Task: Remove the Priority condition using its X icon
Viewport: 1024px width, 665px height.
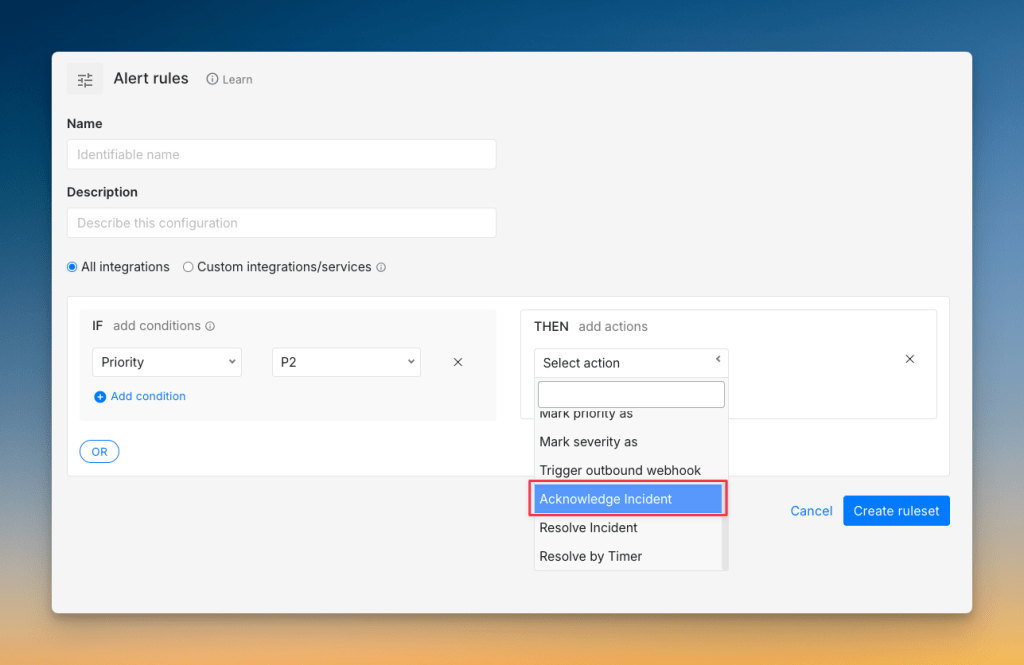Action: (x=457, y=362)
